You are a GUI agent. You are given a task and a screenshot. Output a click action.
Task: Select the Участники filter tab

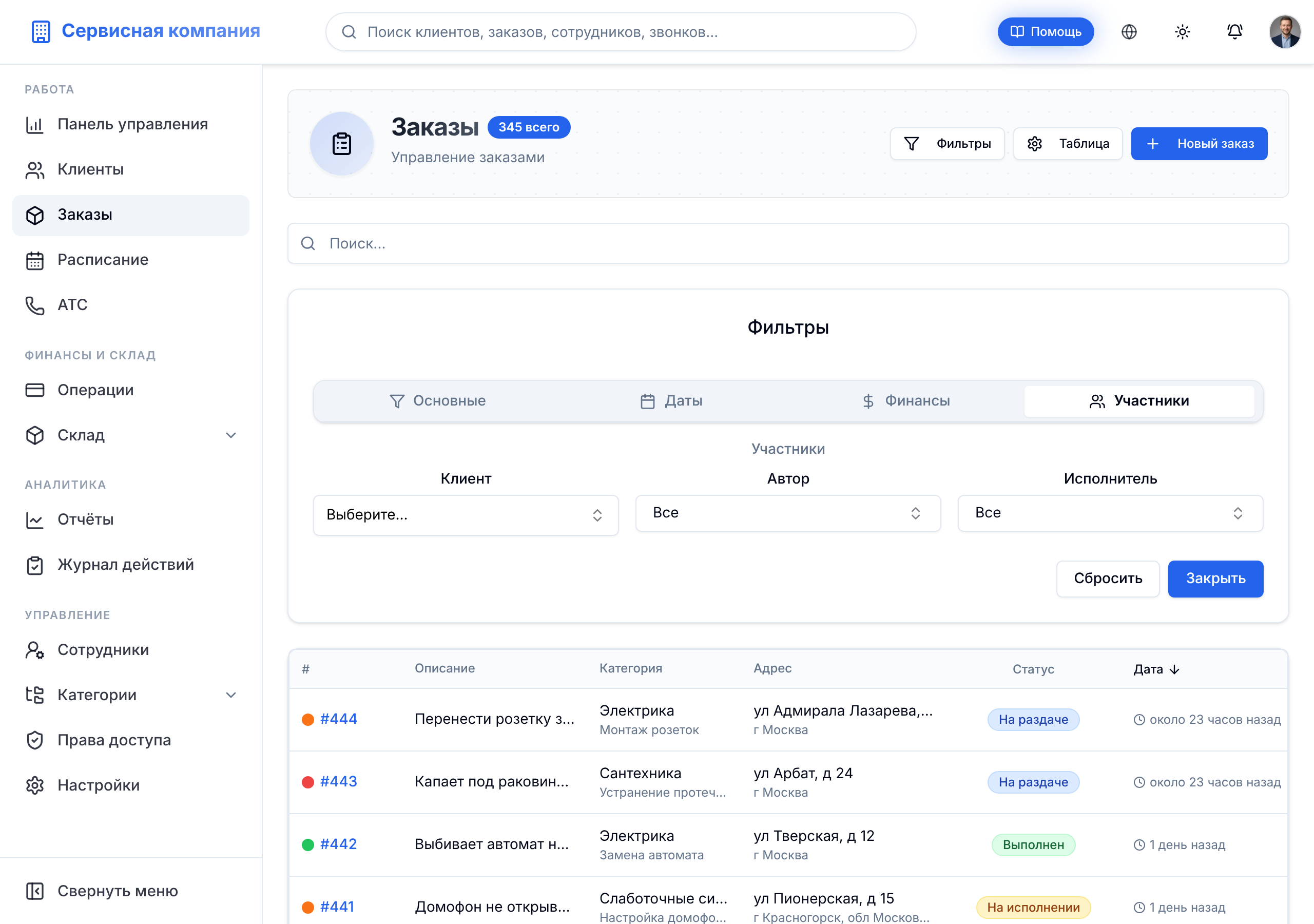(1139, 401)
